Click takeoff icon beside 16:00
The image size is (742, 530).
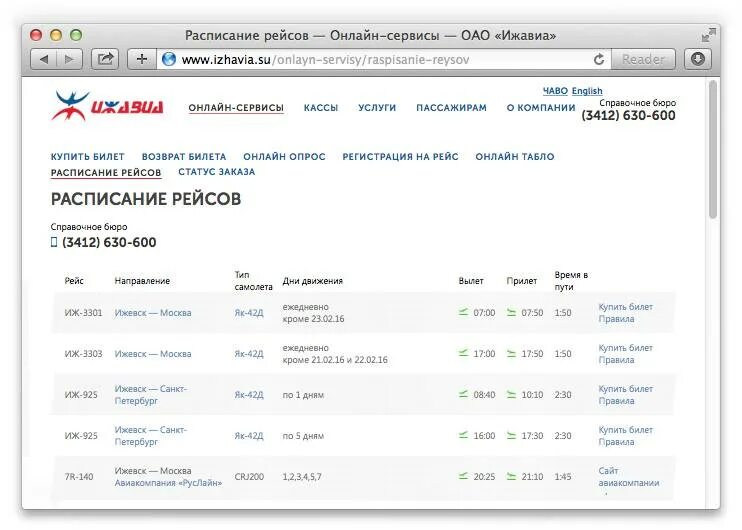463,435
